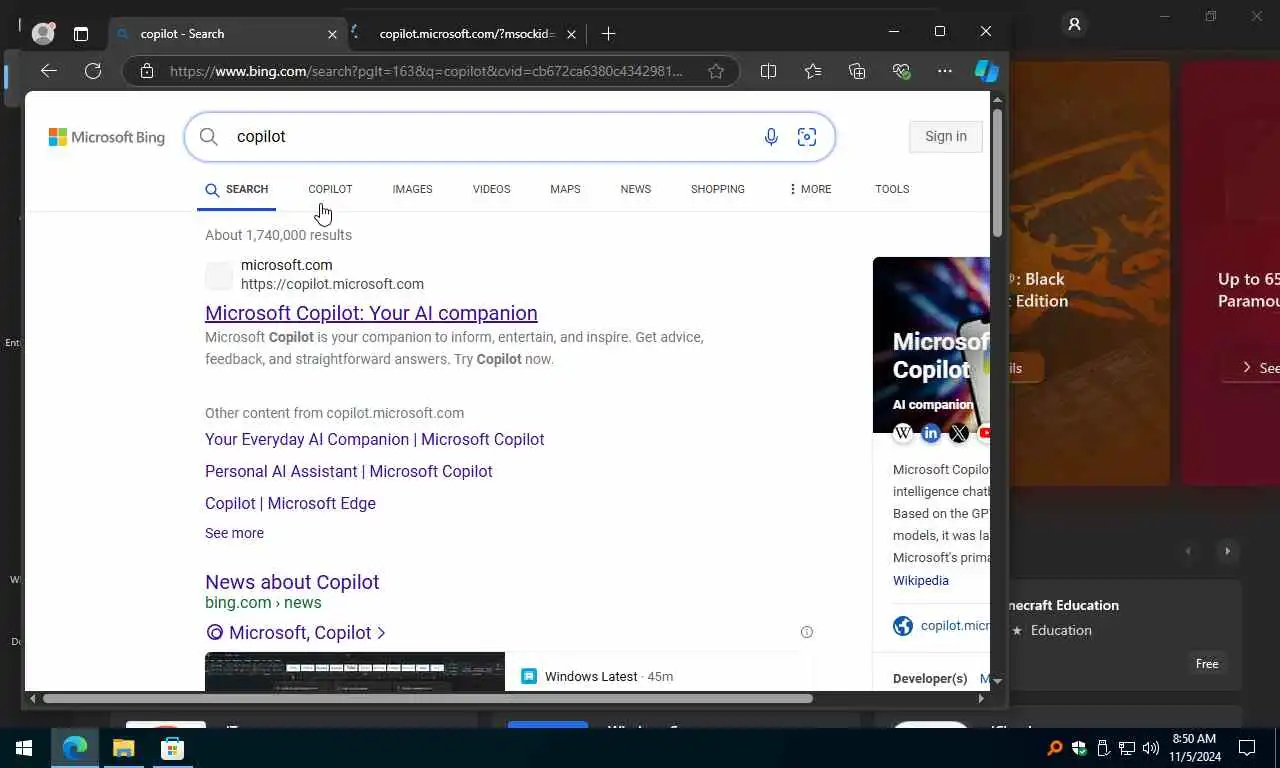Open a new tab with plus
Image resolution: width=1280 pixels, height=768 pixels.
point(608,33)
